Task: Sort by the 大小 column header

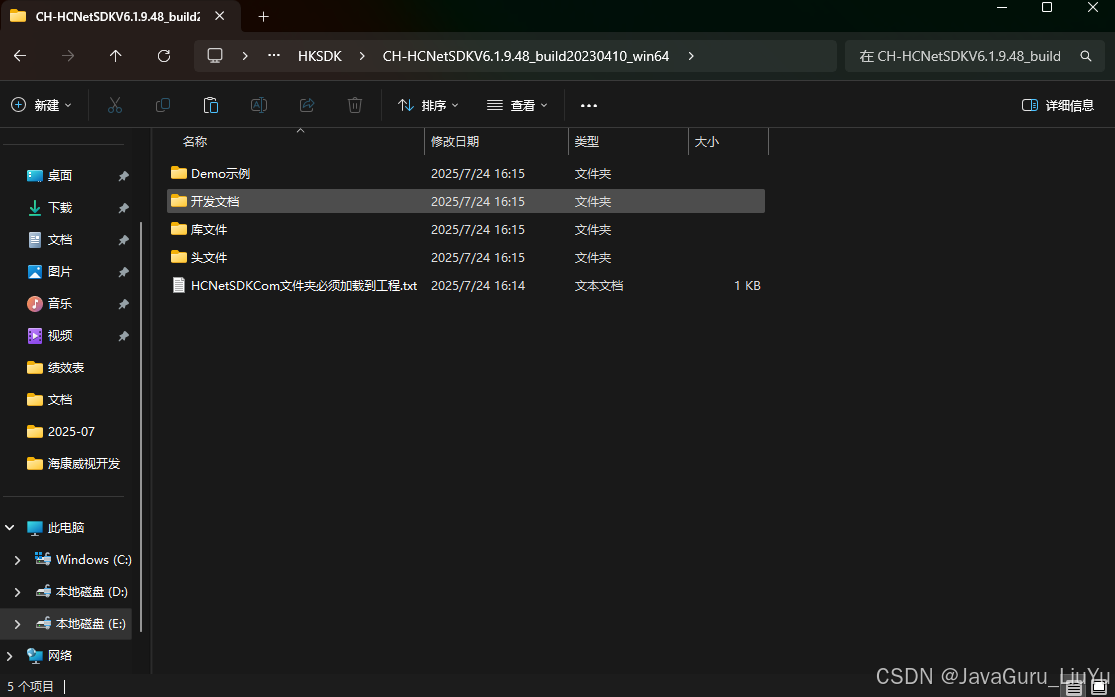Action: click(707, 142)
